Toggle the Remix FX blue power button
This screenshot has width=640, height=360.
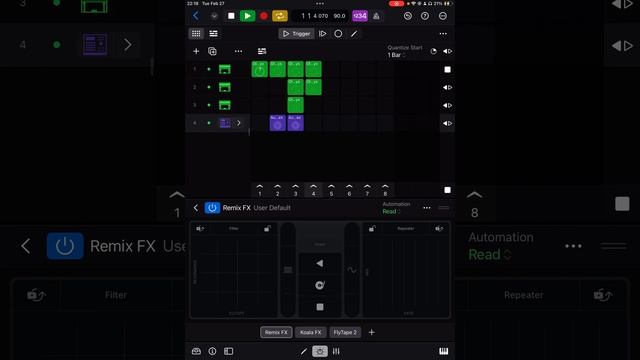pyautogui.click(x=212, y=208)
